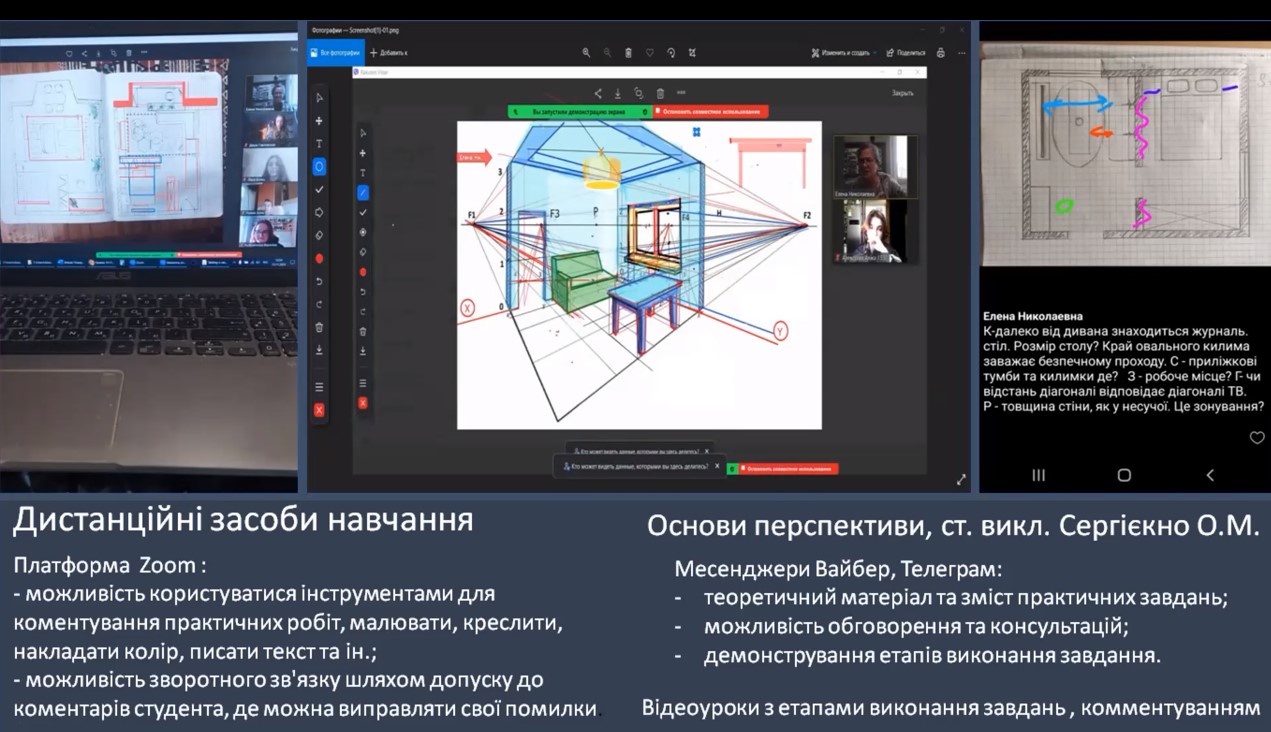Viewport: 1271px width, 732px height.
Task: Select the crop tool in Photos toolbar
Action: click(691, 52)
